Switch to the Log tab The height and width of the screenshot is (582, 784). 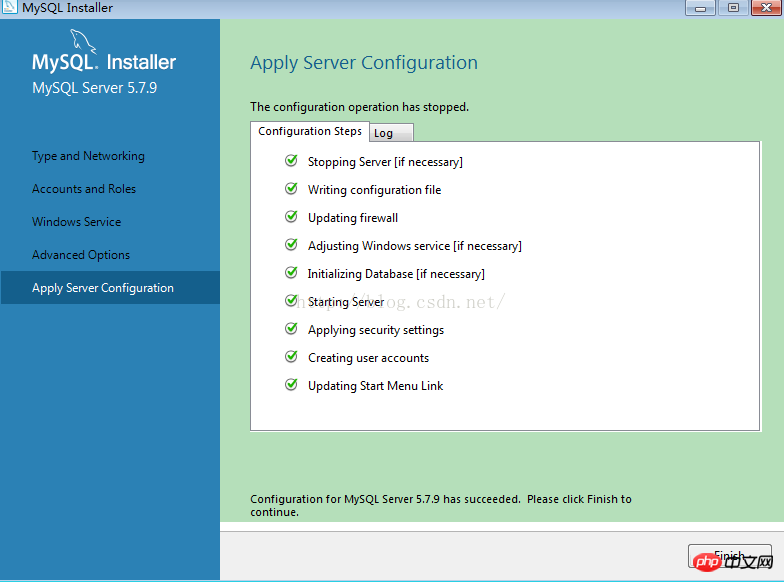392,133
